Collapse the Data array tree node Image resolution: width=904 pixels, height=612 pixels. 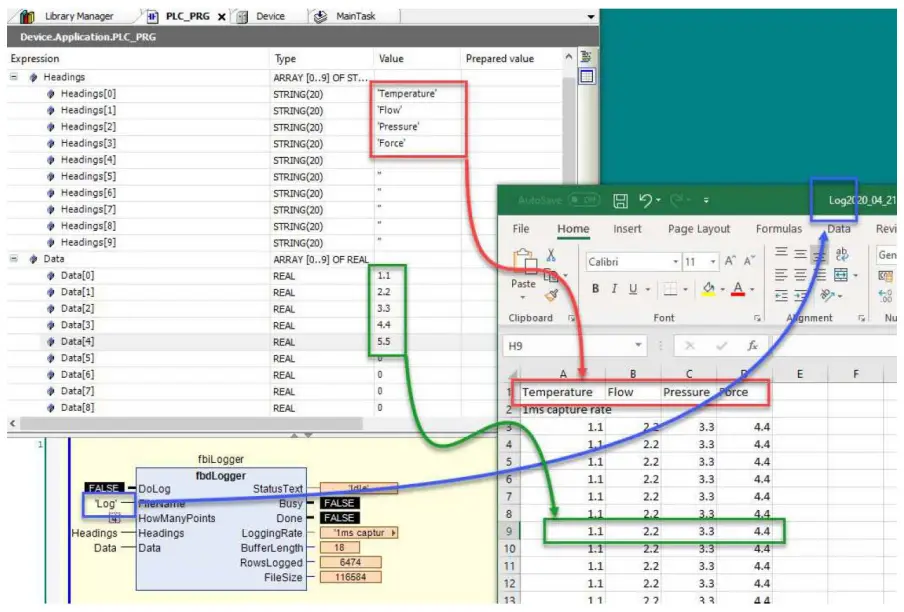[x=14, y=259]
